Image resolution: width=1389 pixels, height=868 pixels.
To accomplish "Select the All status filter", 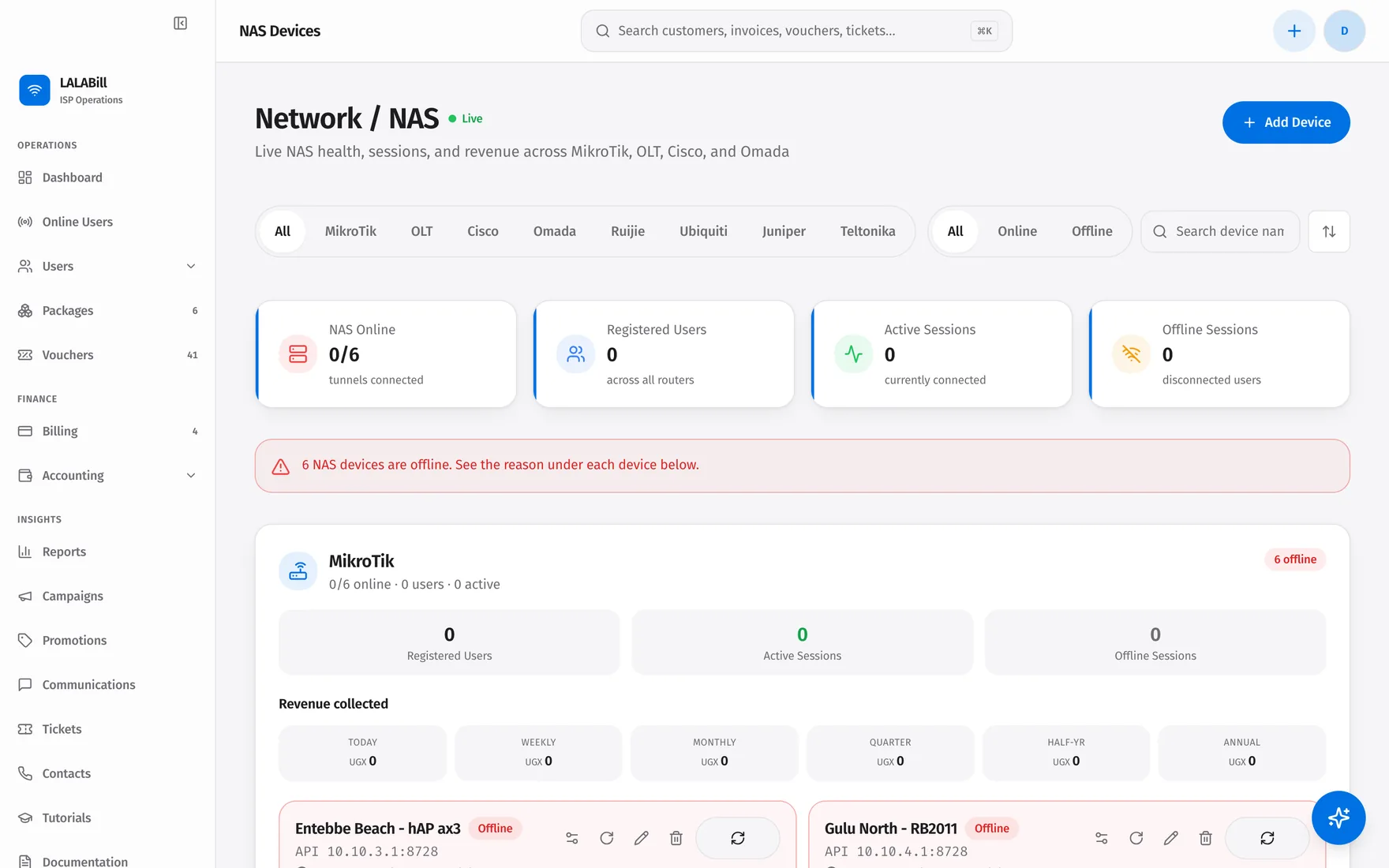I will coord(955,231).
